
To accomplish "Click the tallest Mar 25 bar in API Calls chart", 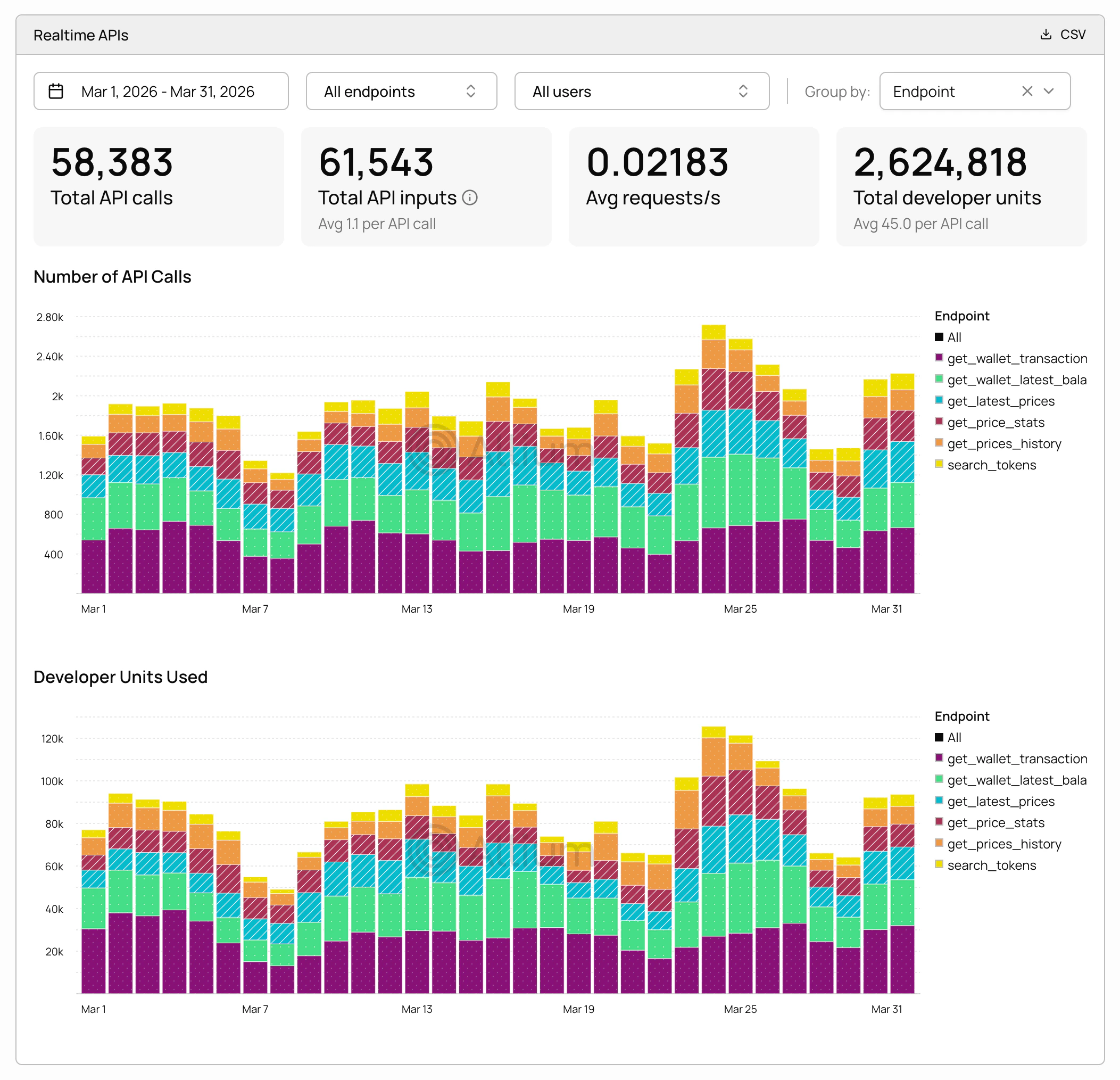I will pos(714,457).
